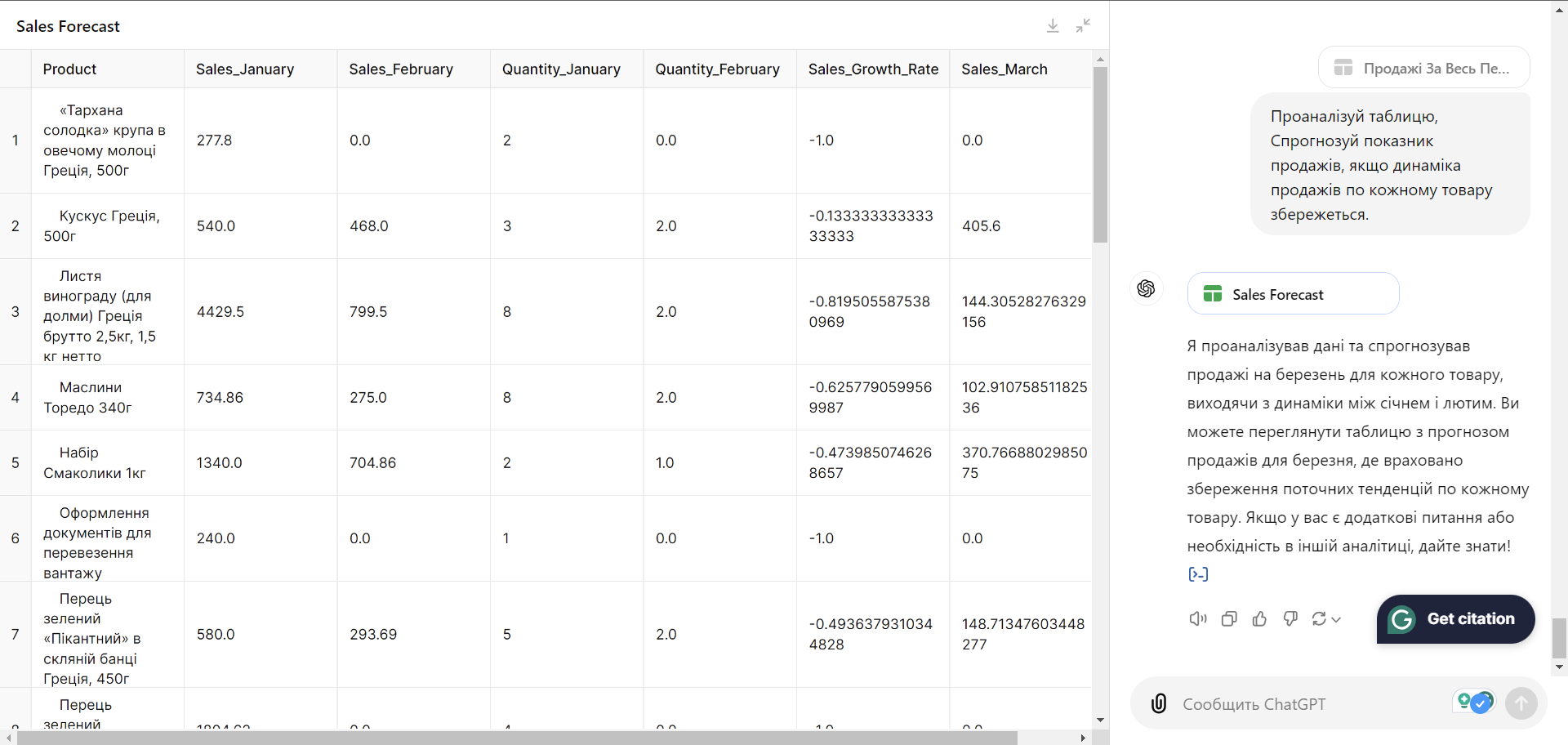Open the view analysis code icon
The image size is (1568, 745).
(x=1198, y=574)
